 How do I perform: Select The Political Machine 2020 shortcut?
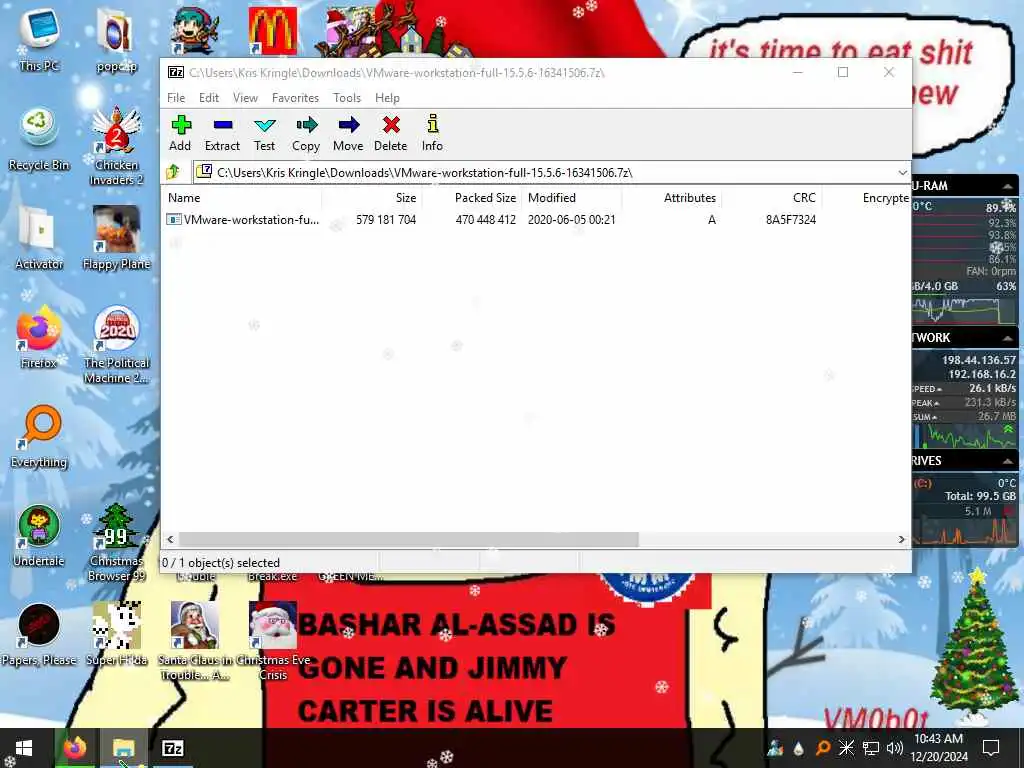pos(116,344)
